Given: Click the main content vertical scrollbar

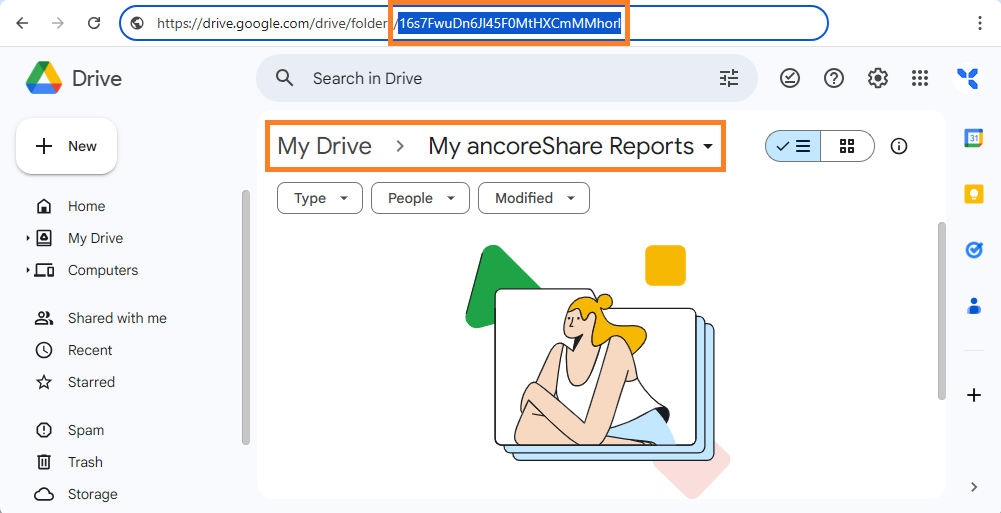Looking at the screenshot, I should (x=942, y=311).
